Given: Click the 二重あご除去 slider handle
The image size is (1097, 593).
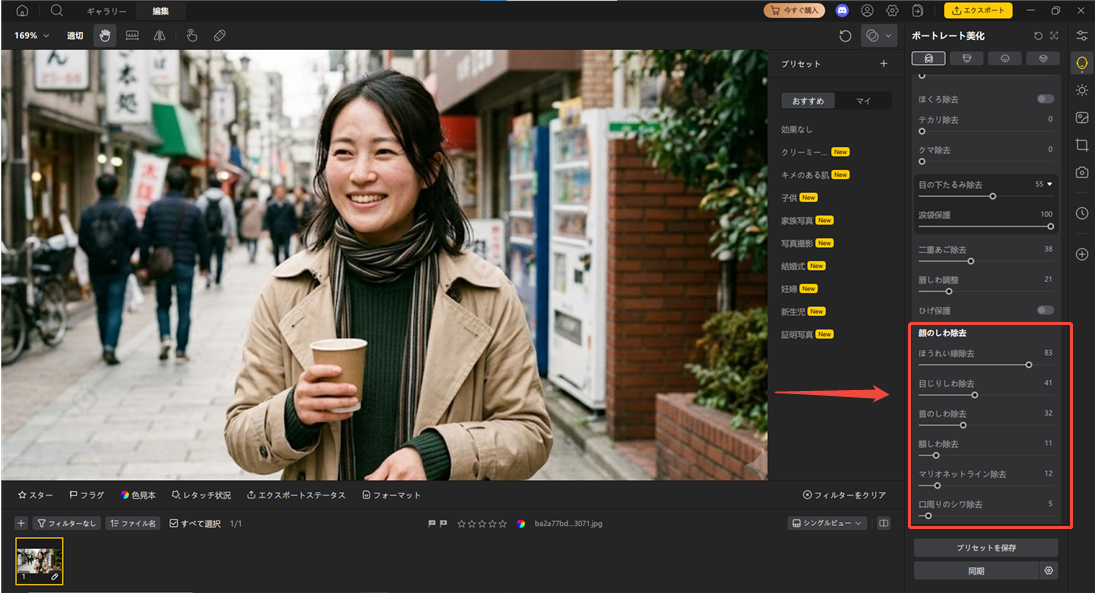Looking at the screenshot, I should tap(970, 261).
